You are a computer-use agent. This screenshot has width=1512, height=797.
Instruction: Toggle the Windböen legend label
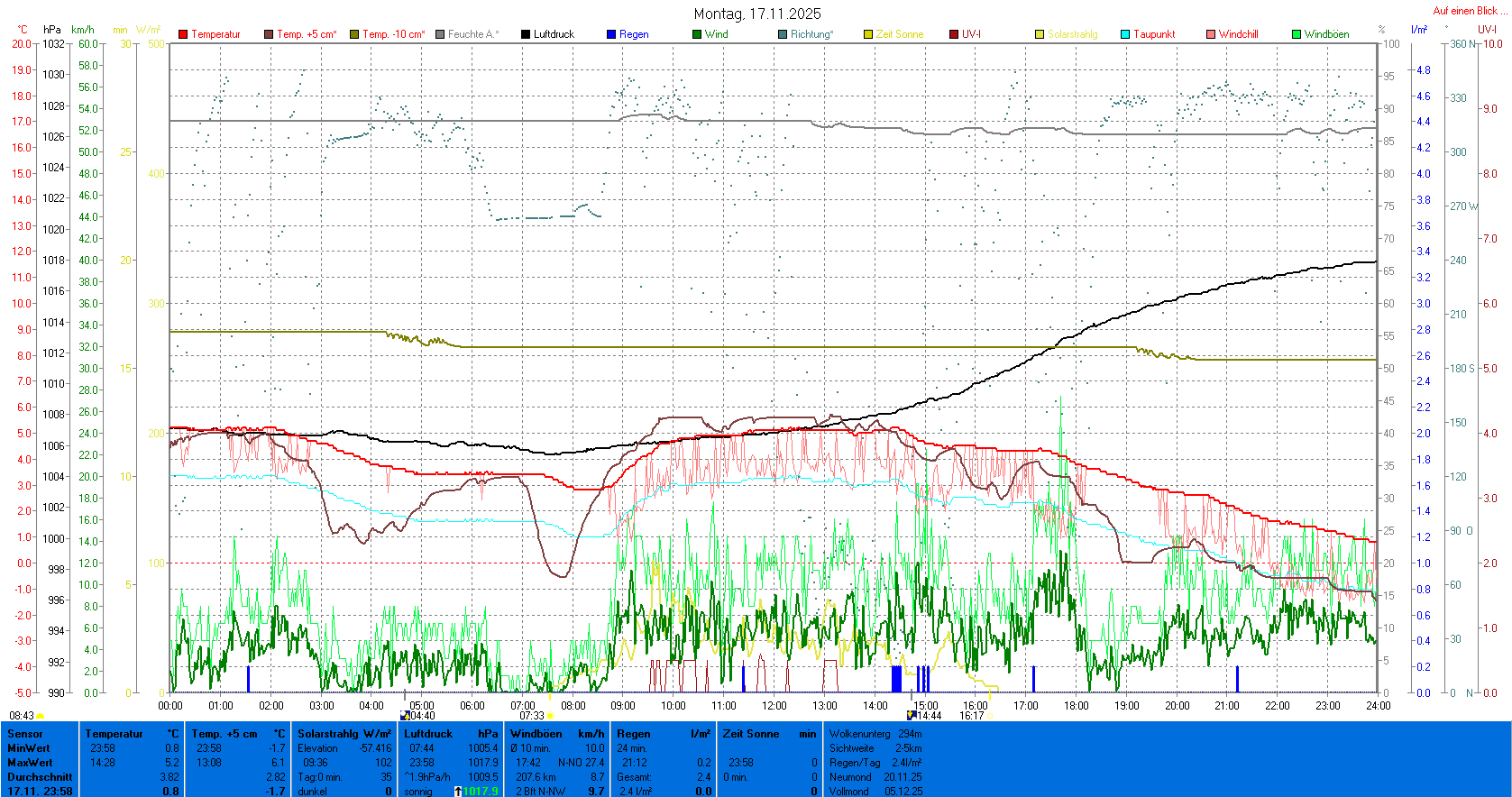point(1326,34)
